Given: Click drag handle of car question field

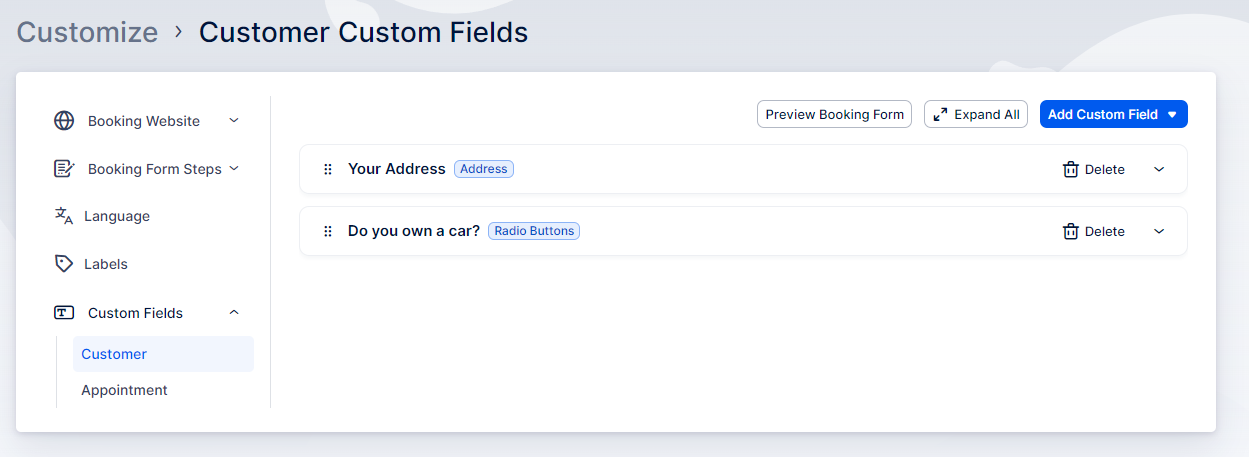Looking at the screenshot, I should (x=328, y=232).
